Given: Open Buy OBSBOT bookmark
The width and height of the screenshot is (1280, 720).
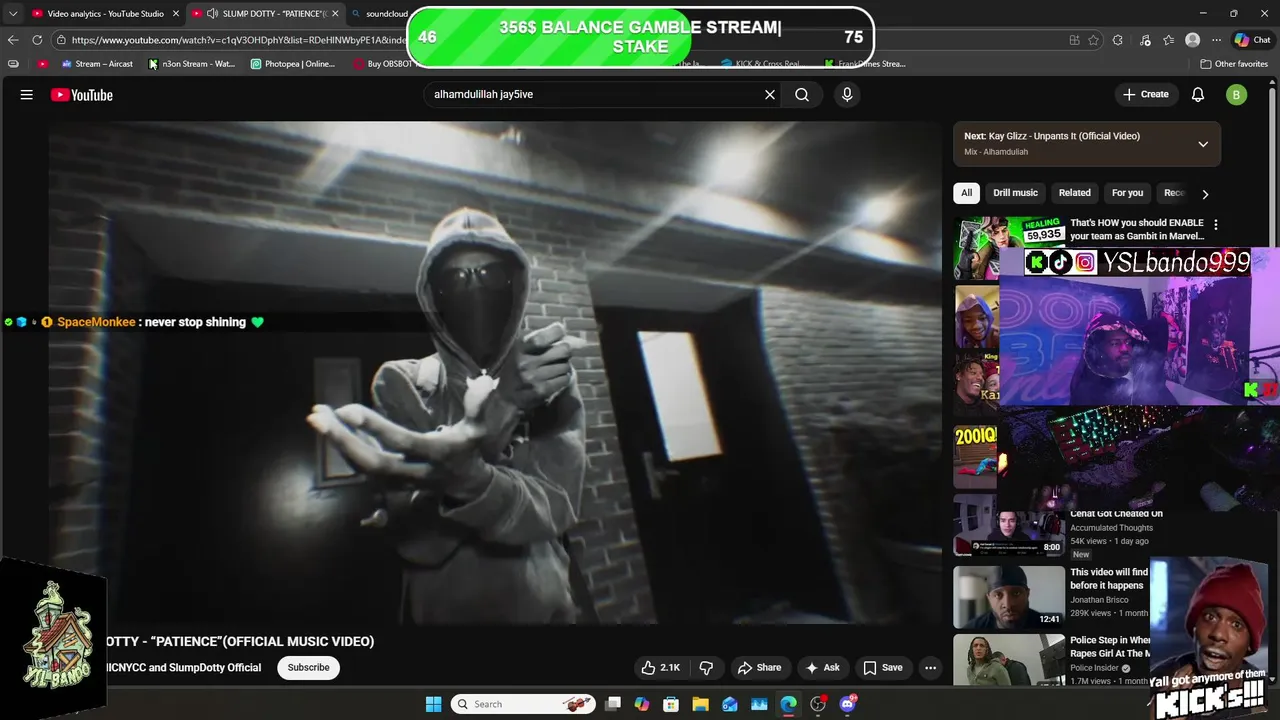Looking at the screenshot, I should tap(383, 64).
